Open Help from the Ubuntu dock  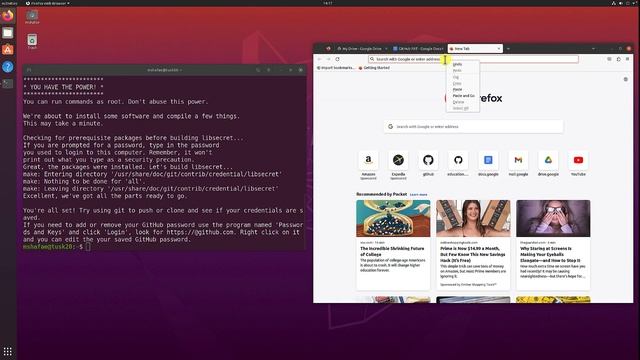[8, 67]
